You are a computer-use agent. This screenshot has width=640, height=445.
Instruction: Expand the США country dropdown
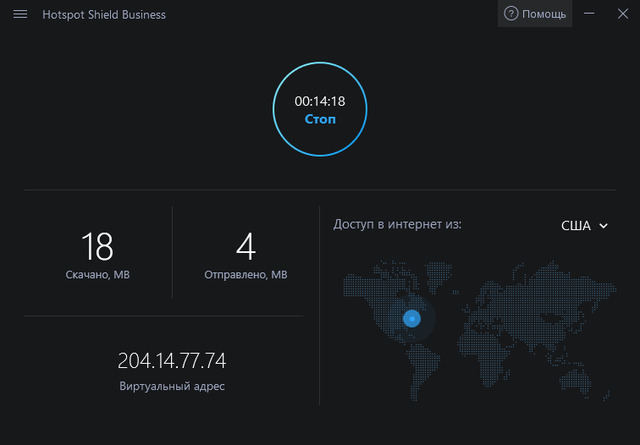pyautogui.click(x=584, y=226)
